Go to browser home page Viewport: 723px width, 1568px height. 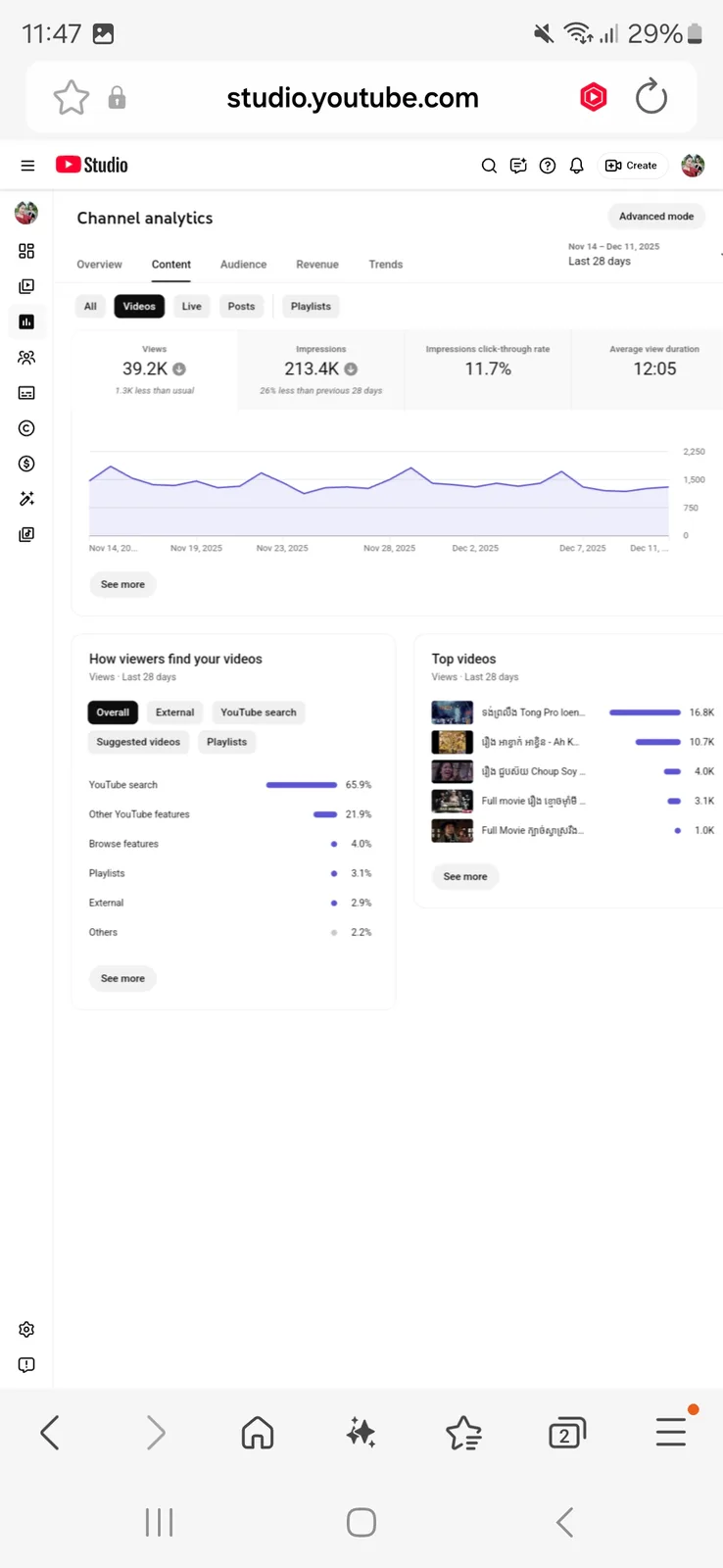point(258,1433)
